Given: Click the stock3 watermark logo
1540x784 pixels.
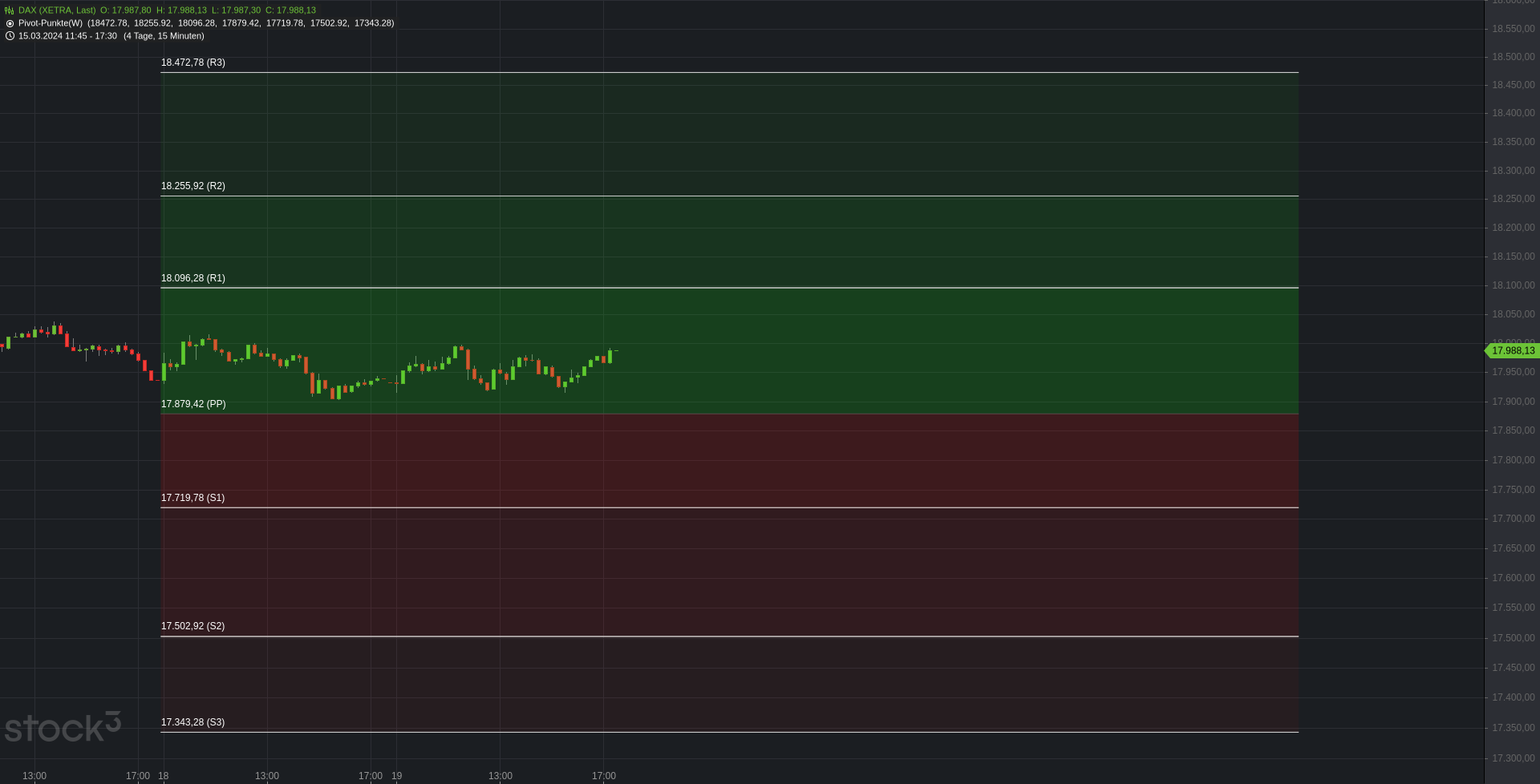Looking at the screenshot, I should [x=63, y=727].
